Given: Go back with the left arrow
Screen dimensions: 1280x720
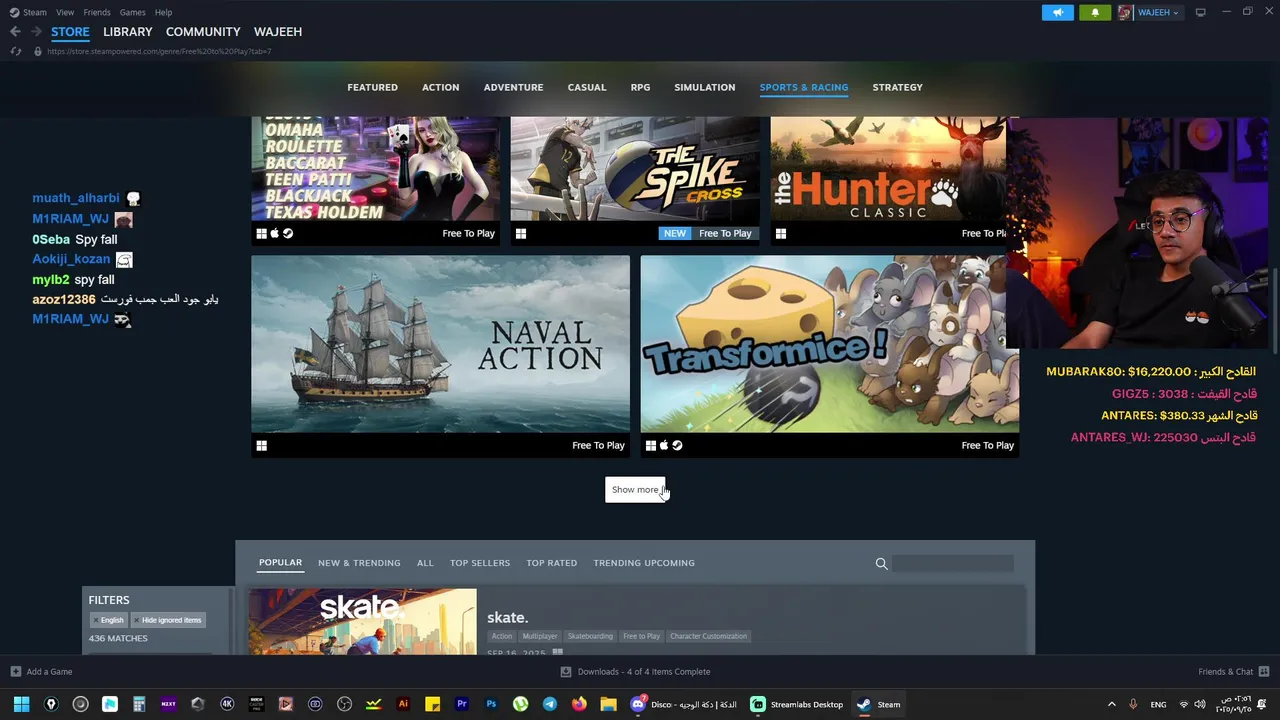Looking at the screenshot, I should click(15, 32).
